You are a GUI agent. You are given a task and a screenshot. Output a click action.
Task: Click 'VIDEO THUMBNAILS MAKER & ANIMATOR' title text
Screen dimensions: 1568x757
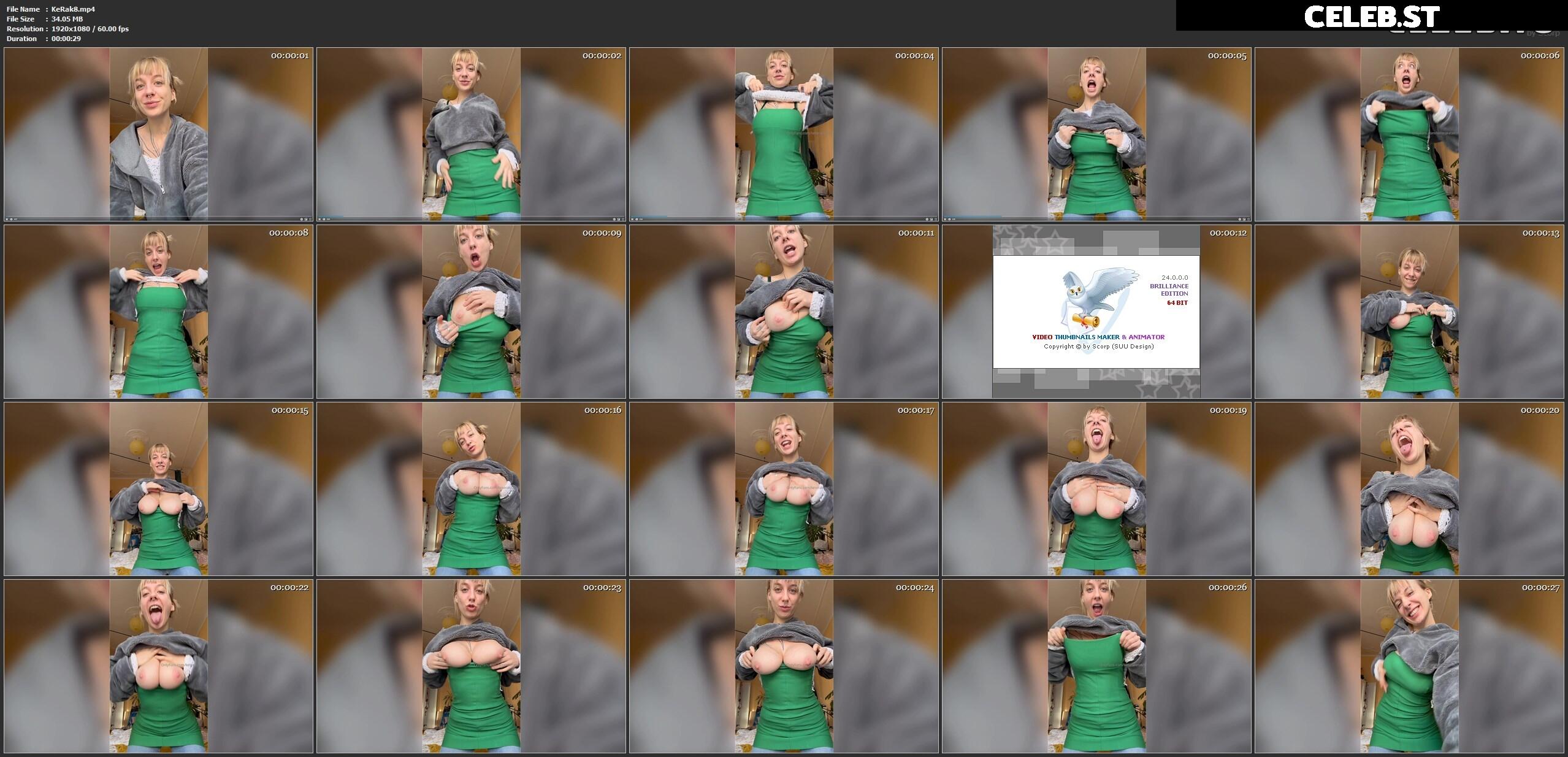tap(1098, 337)
